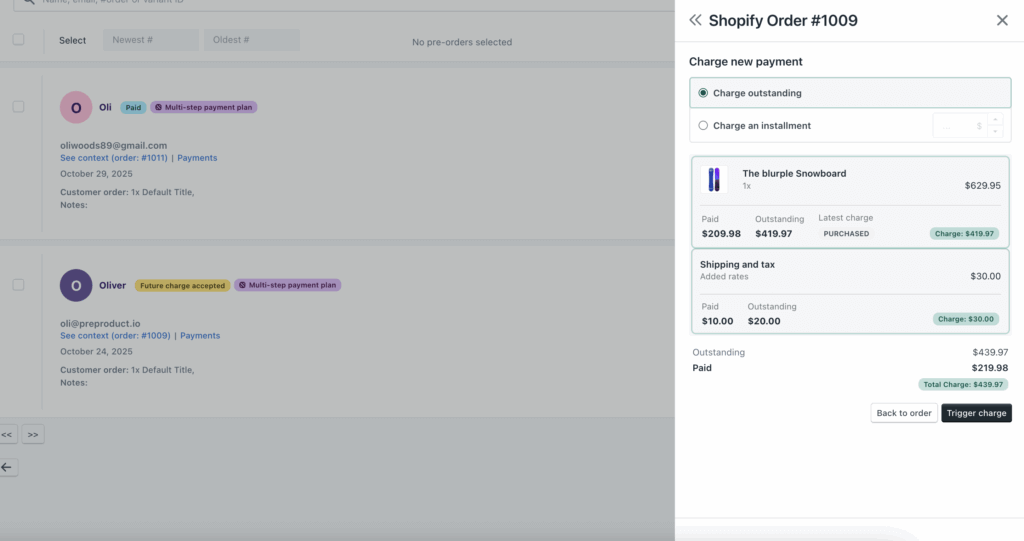Open See context link for order #1009

click(115, 335)
